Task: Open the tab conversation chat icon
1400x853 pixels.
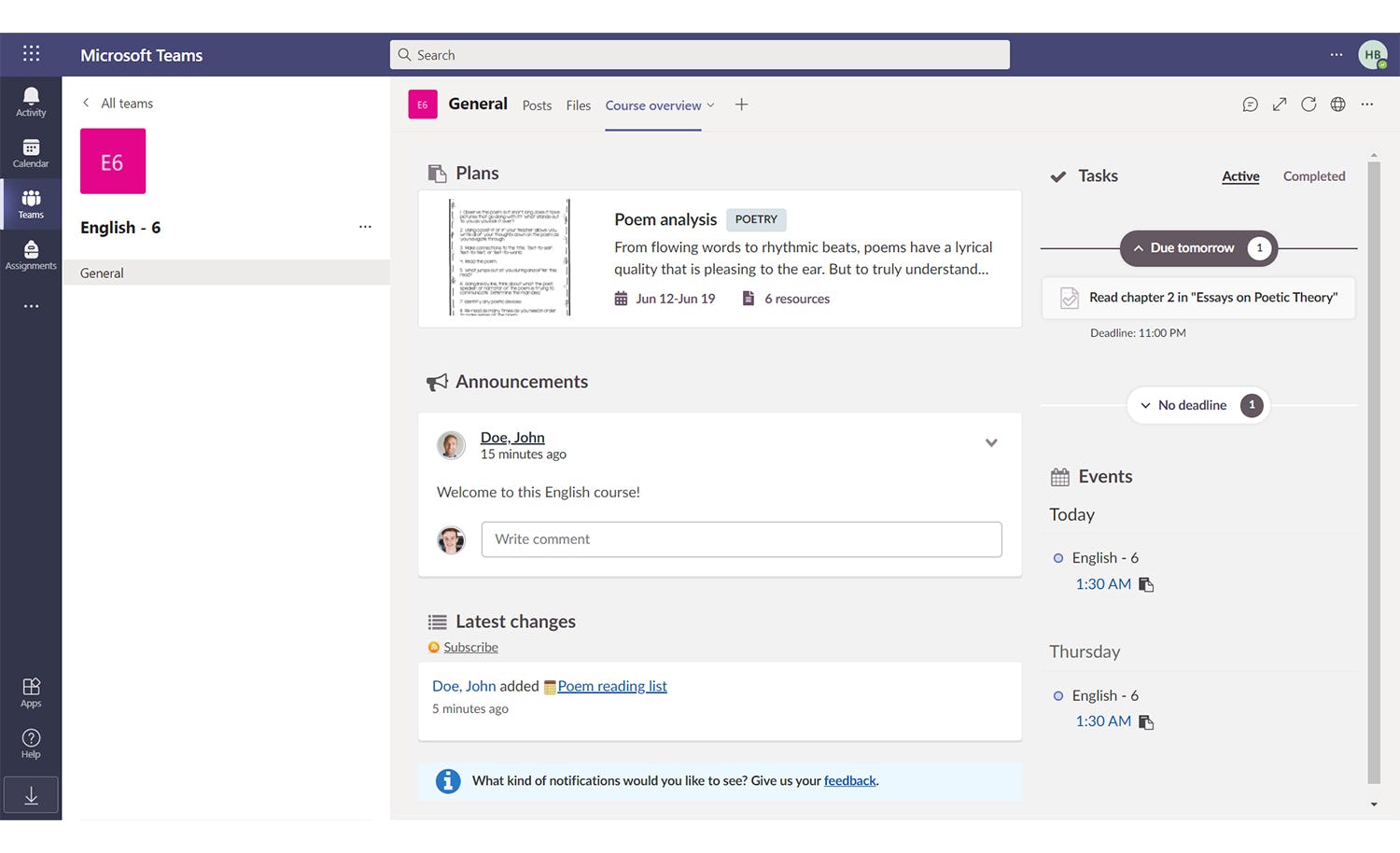Action: [1250, 105]
